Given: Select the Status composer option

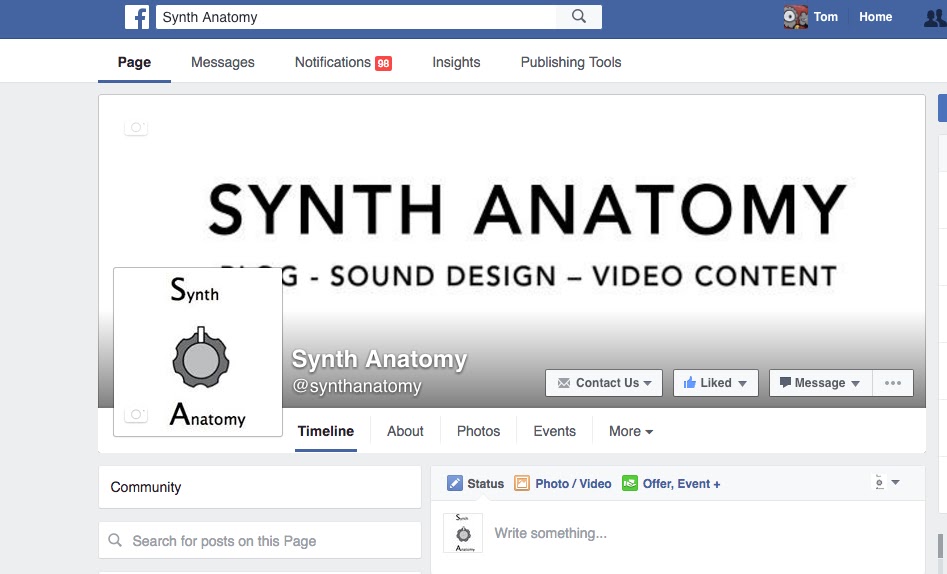Looking at the screenshot, I should pos(475,484).
